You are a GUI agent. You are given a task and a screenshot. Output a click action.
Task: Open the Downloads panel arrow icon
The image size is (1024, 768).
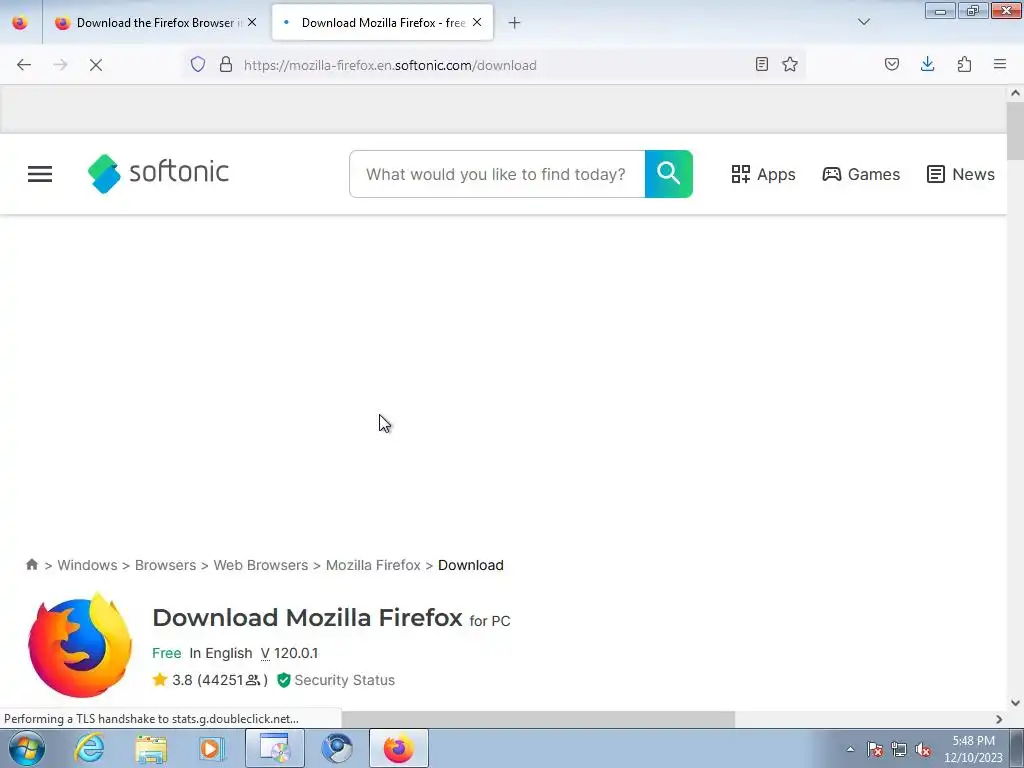(927, 64)
